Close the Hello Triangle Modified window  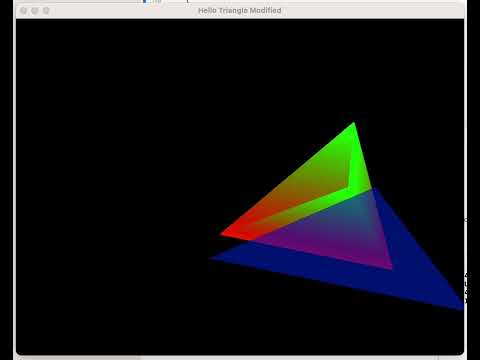point(24,11)
